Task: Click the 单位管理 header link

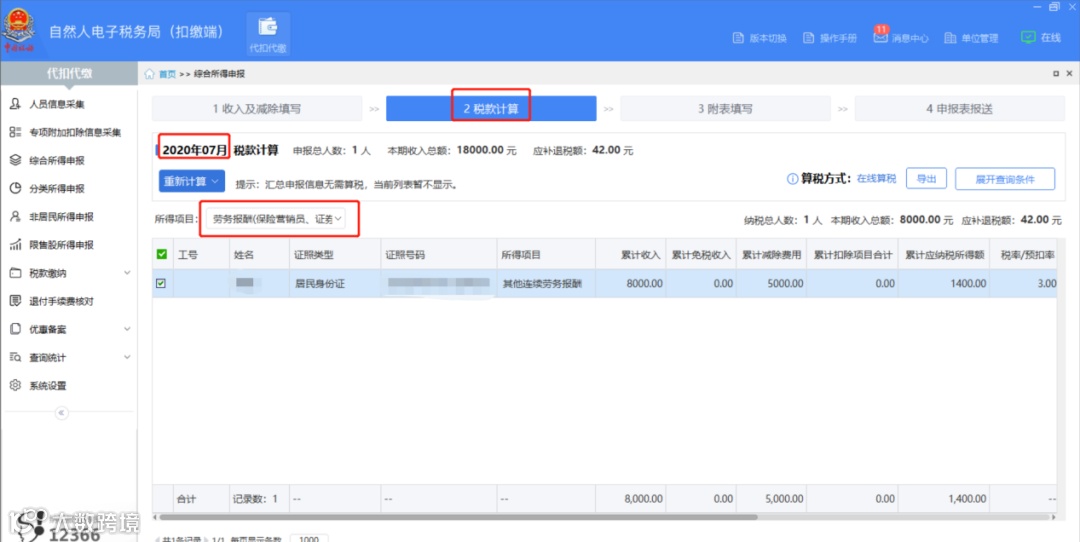Action: pos(979,39)
